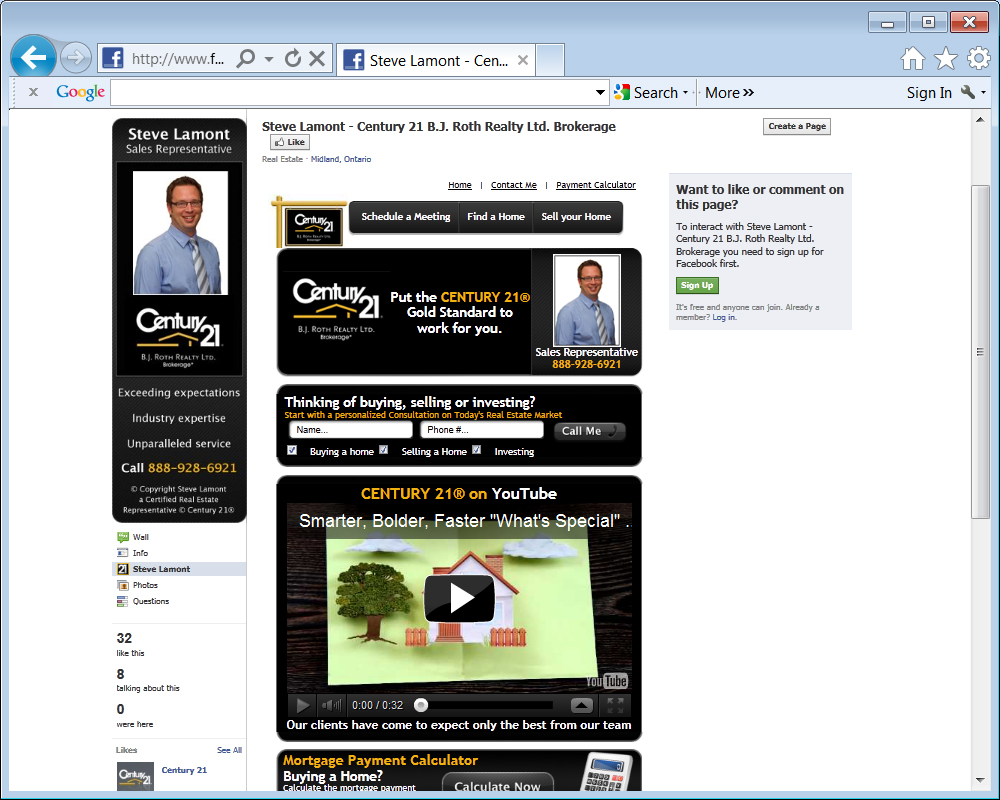Toggle the Buying a home checkbox

click(x=292, y=450)
